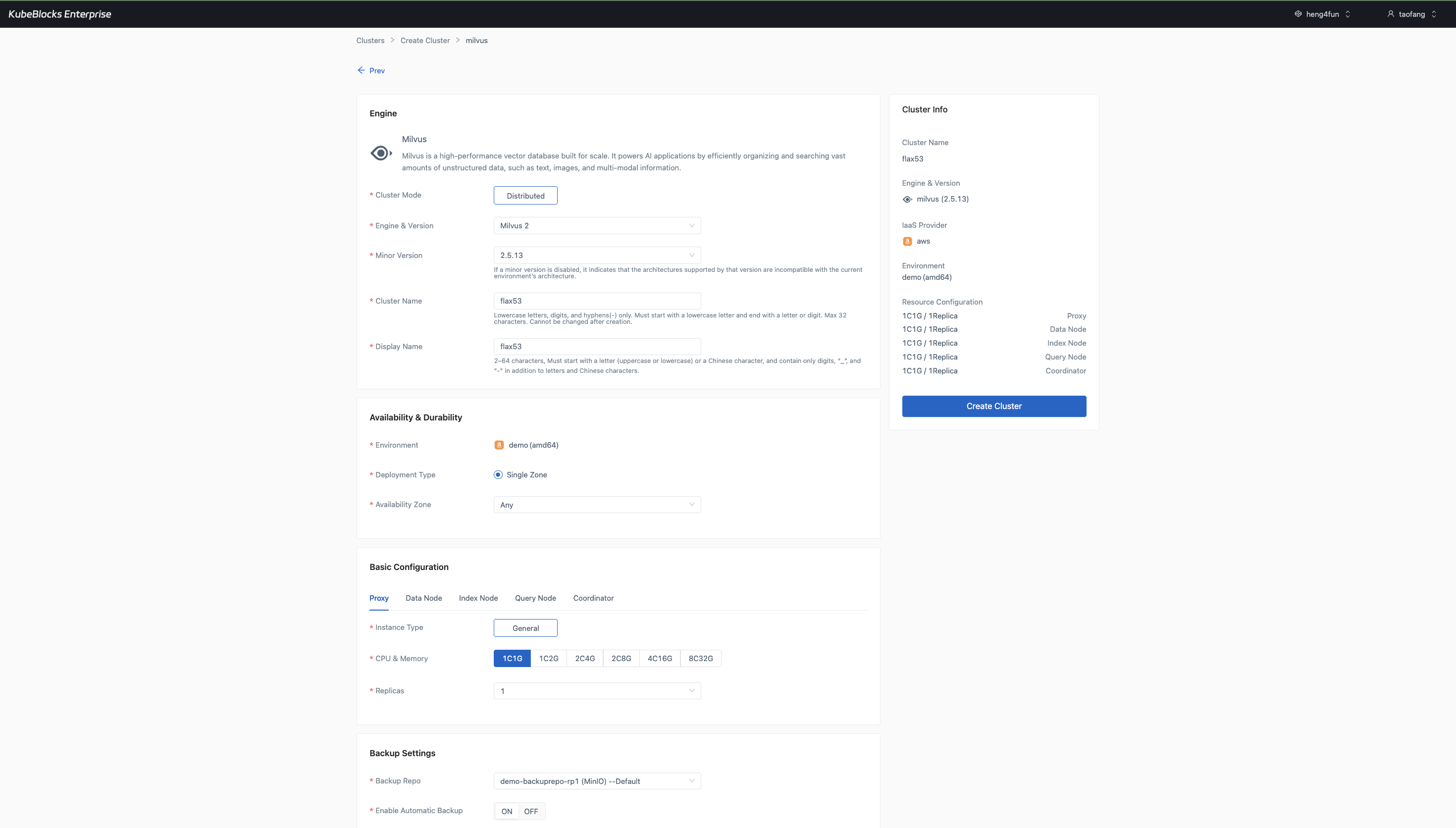
Task: Click the user avatar icon beside taofang
Action: 1391,14
